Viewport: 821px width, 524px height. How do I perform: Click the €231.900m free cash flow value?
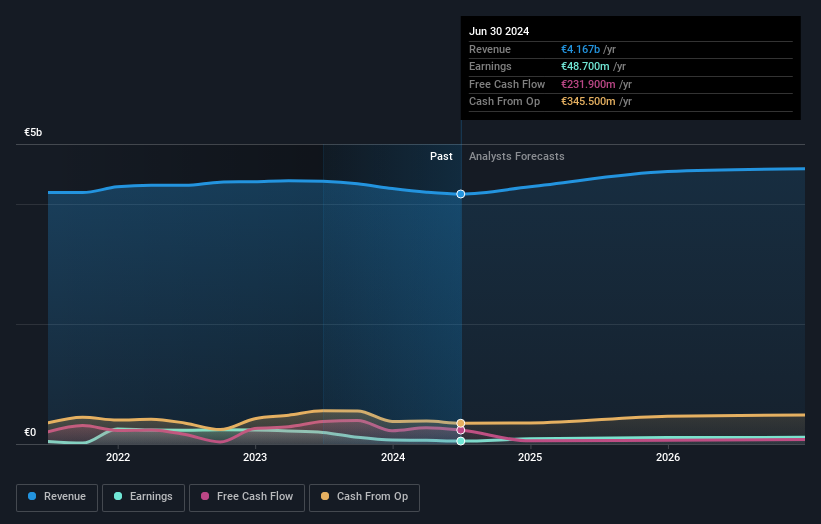[x=588, y=84]
